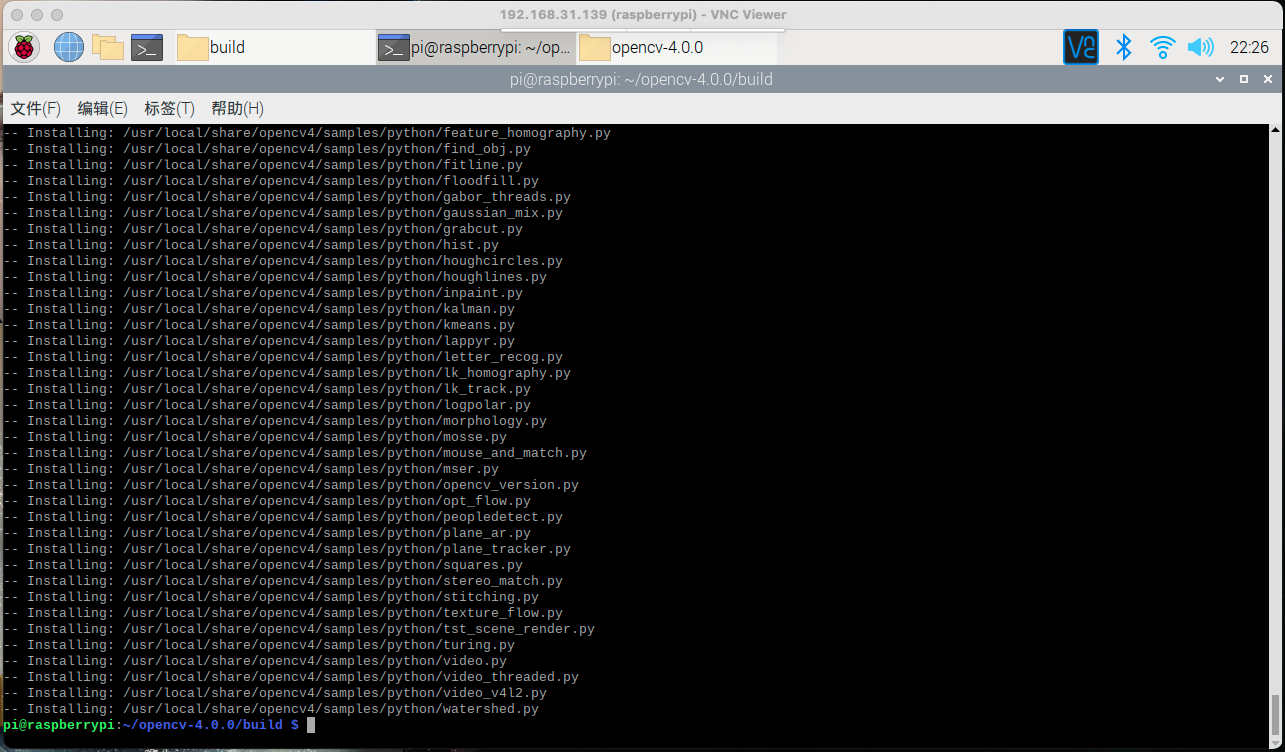Click the line installing watershed.py
1285x752 pixels.
[271, 709]
